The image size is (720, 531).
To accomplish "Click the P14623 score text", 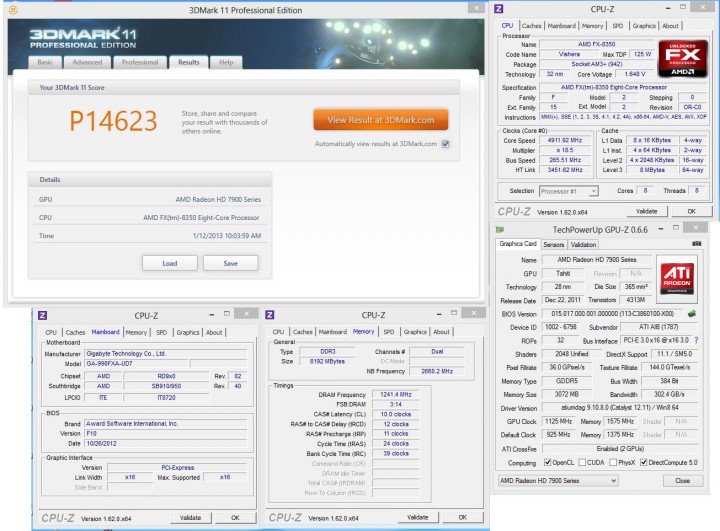I will [x=113, y=121].
